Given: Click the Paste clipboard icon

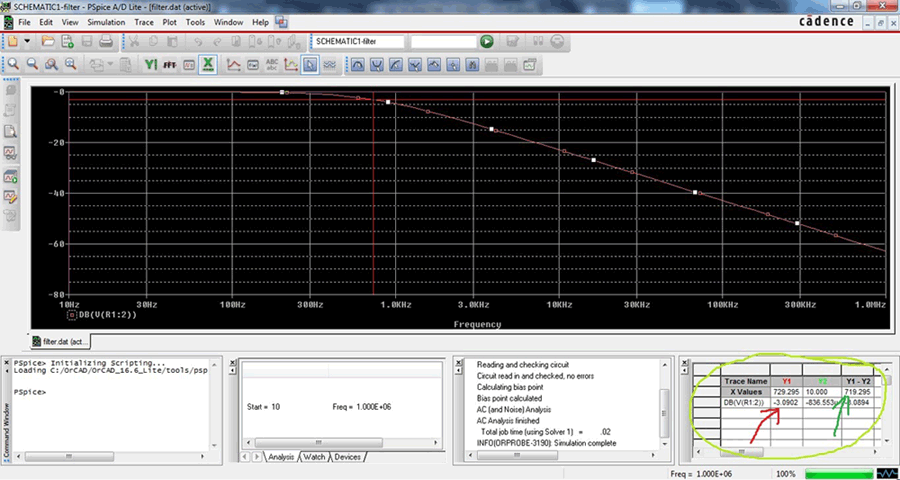Looking at the screenshot, I should [x=172, y=41].
